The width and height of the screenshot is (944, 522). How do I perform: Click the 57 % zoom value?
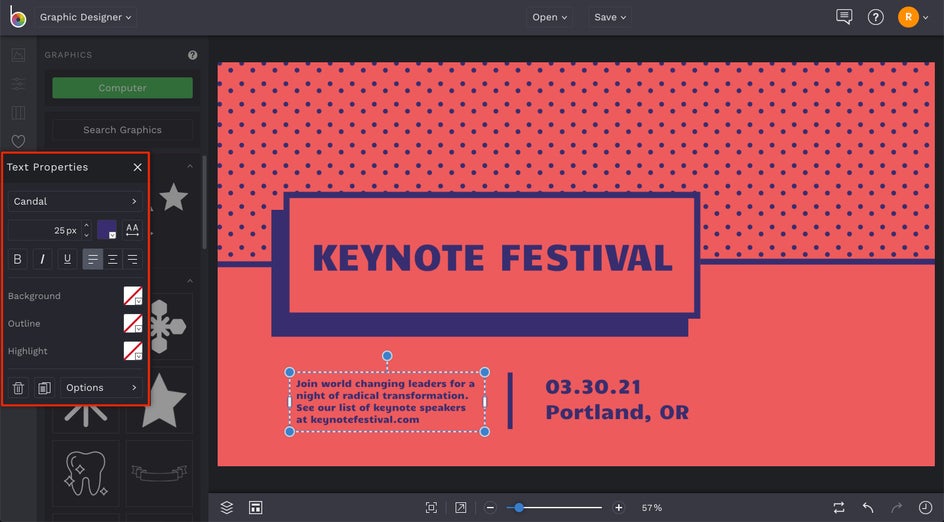click(x=651, y=508)
